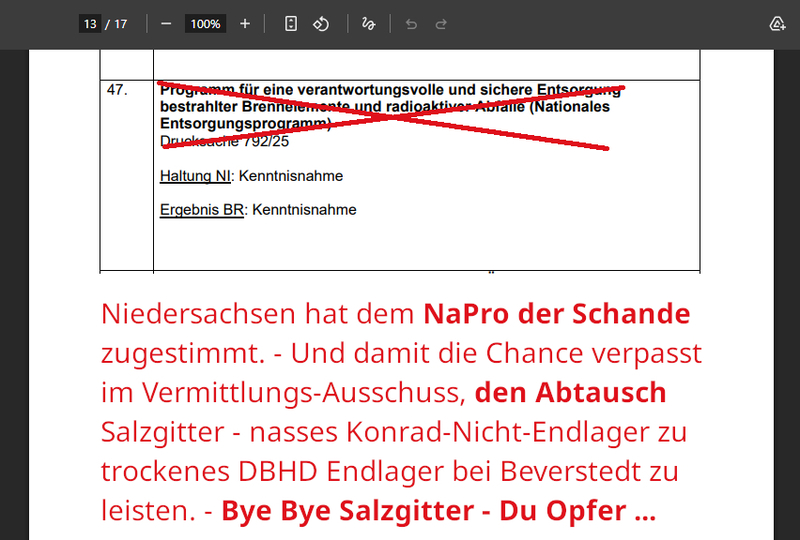Click row number 47 in the table
This screenshot has width=800, height=540.
(x=117, y=90)
